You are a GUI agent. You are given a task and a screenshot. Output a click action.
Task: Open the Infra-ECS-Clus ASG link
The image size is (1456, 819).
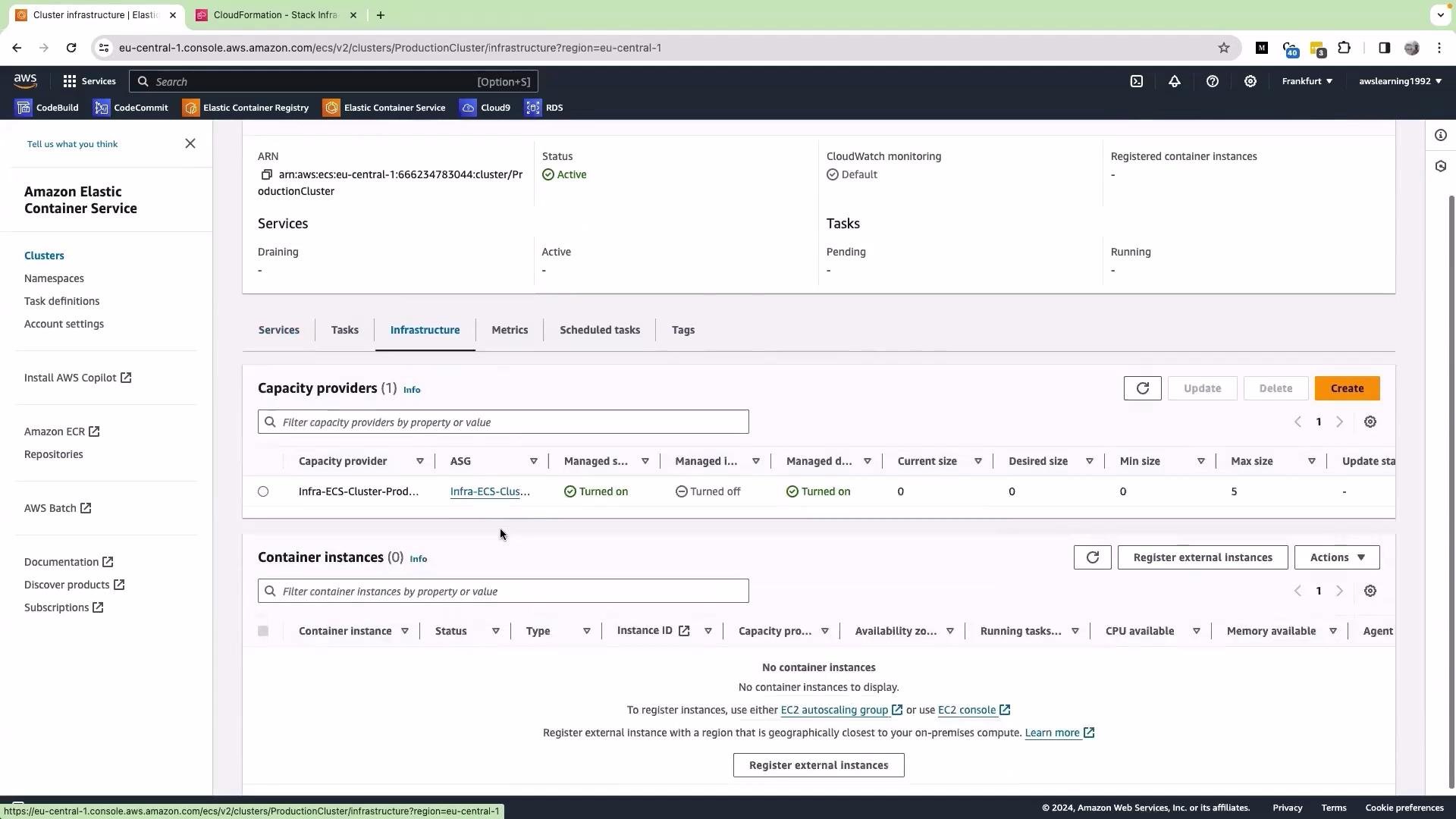(490, 491)
